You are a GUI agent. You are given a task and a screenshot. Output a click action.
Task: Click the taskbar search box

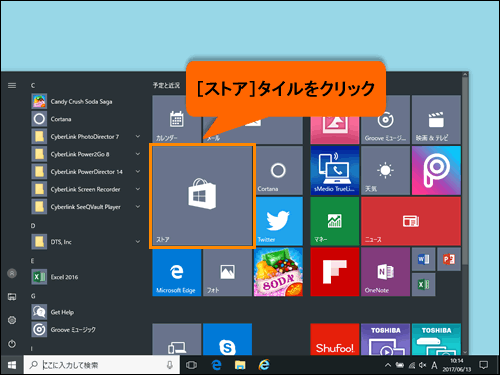pos(102,365)
